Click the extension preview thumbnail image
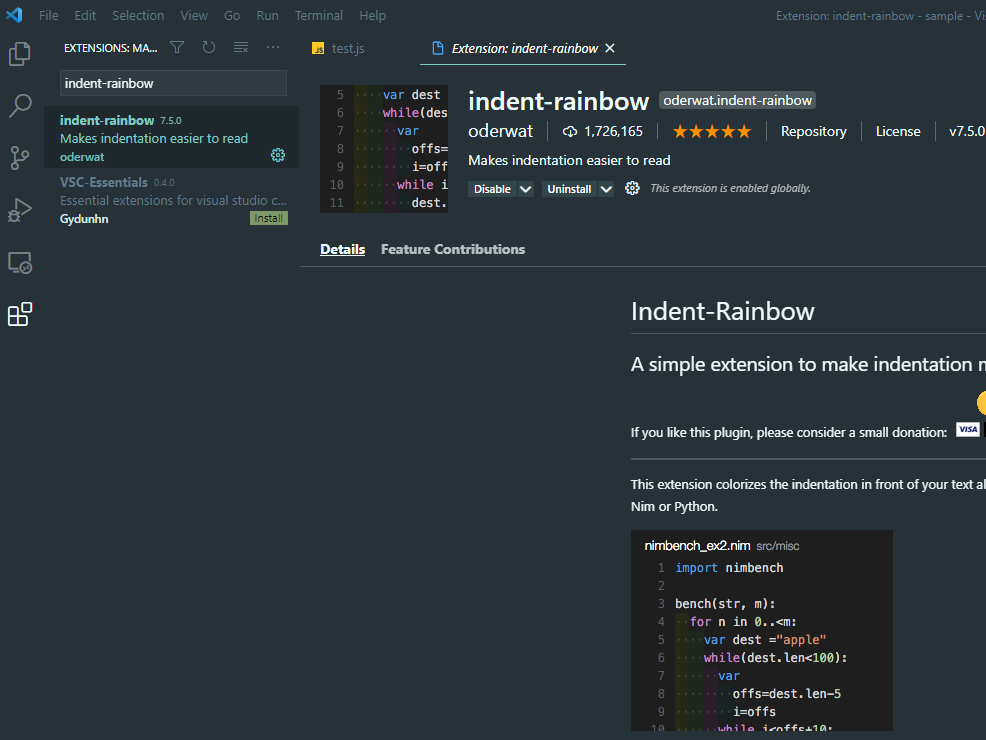Viewport: 986px width, 740px height. click(384, 148)
